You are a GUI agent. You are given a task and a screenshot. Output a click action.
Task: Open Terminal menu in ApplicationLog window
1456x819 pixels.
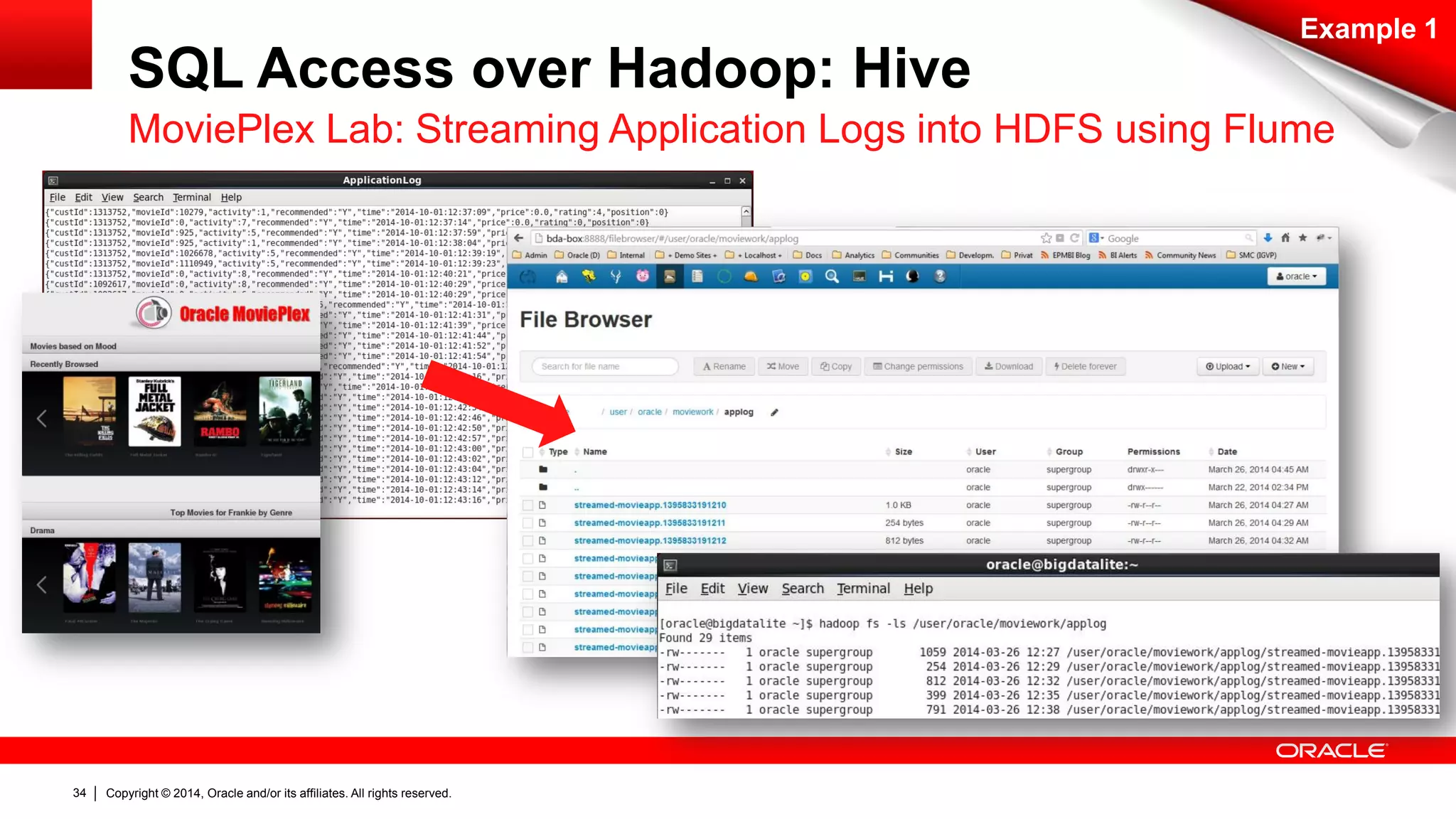click(192, 198)
